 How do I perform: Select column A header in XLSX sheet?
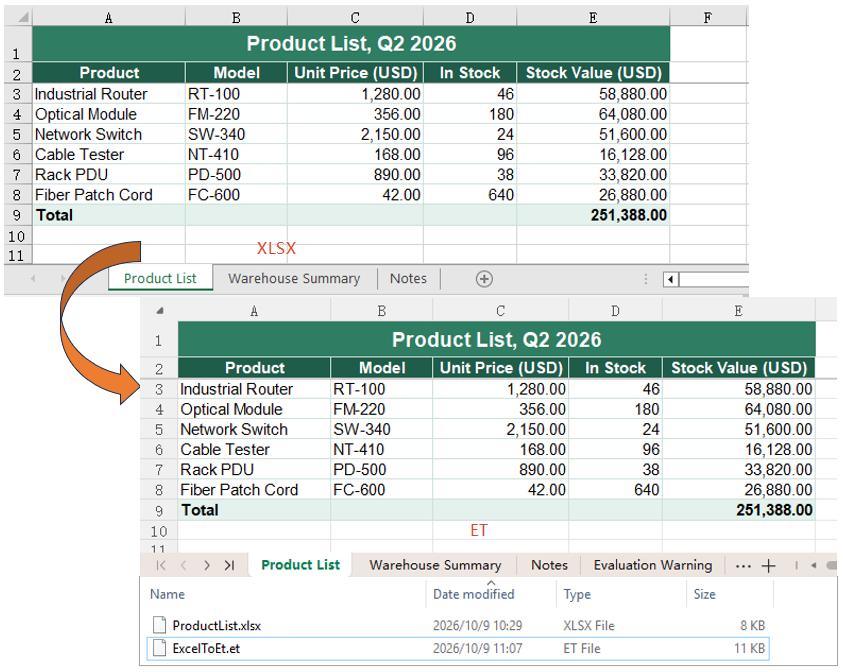[109, 18]
